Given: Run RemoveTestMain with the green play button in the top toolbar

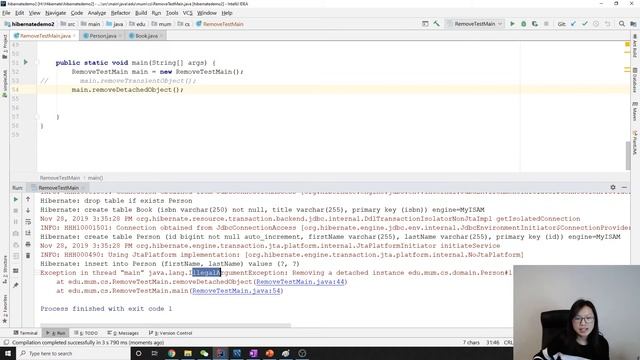Looking at the screenshot, I should click(x=512, y=24).
